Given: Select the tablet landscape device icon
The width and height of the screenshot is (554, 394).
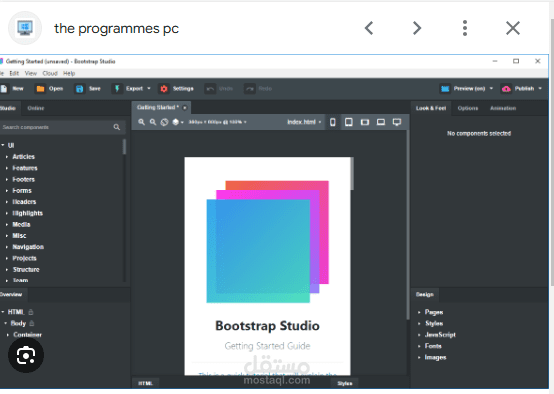Looking at the screenshot, I should tap(365, 122).
